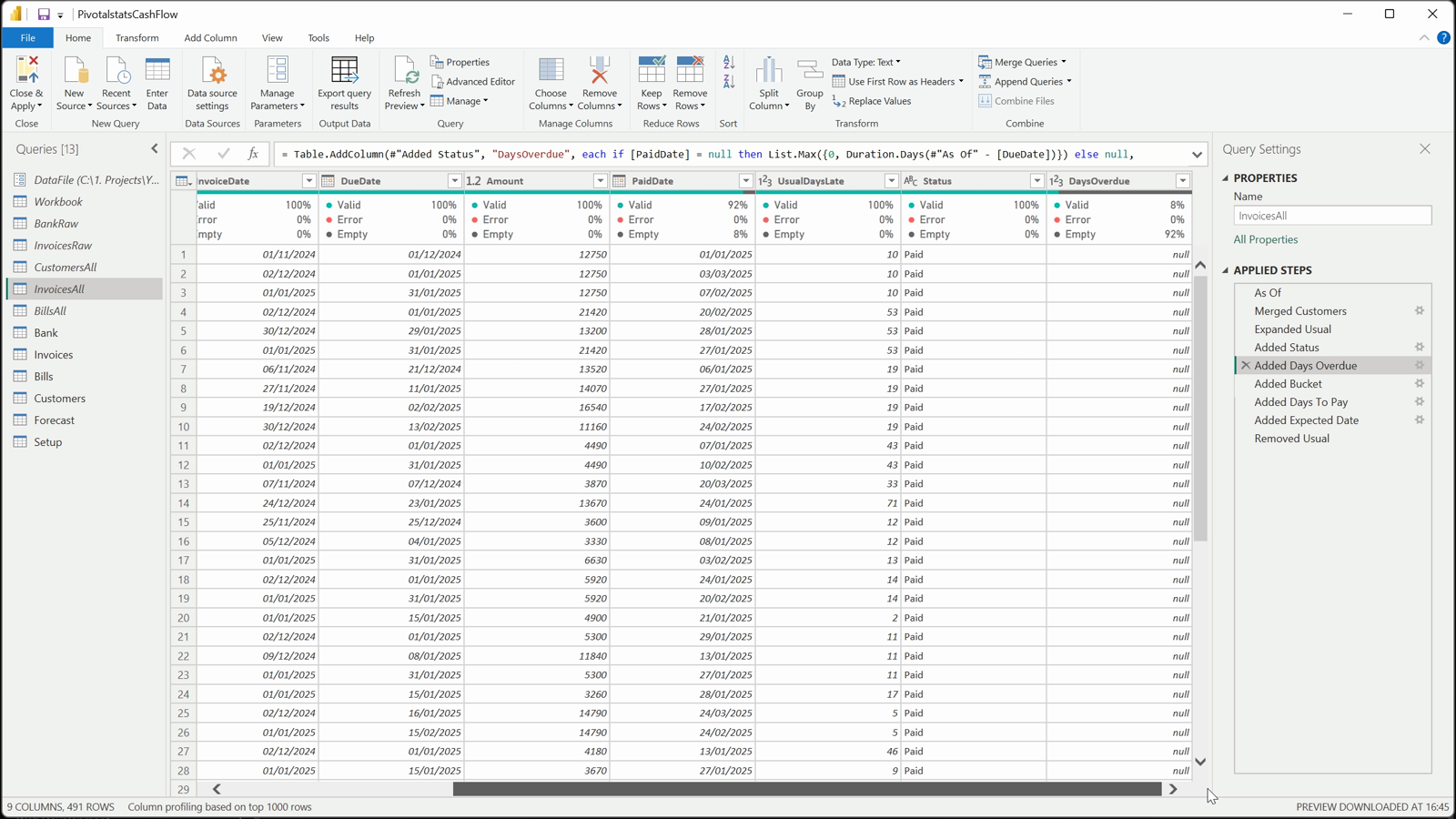Viewport: 1456px width, 819px height.
Task: Click the Save icon in title bar
Action: click(x=43, y=15)
